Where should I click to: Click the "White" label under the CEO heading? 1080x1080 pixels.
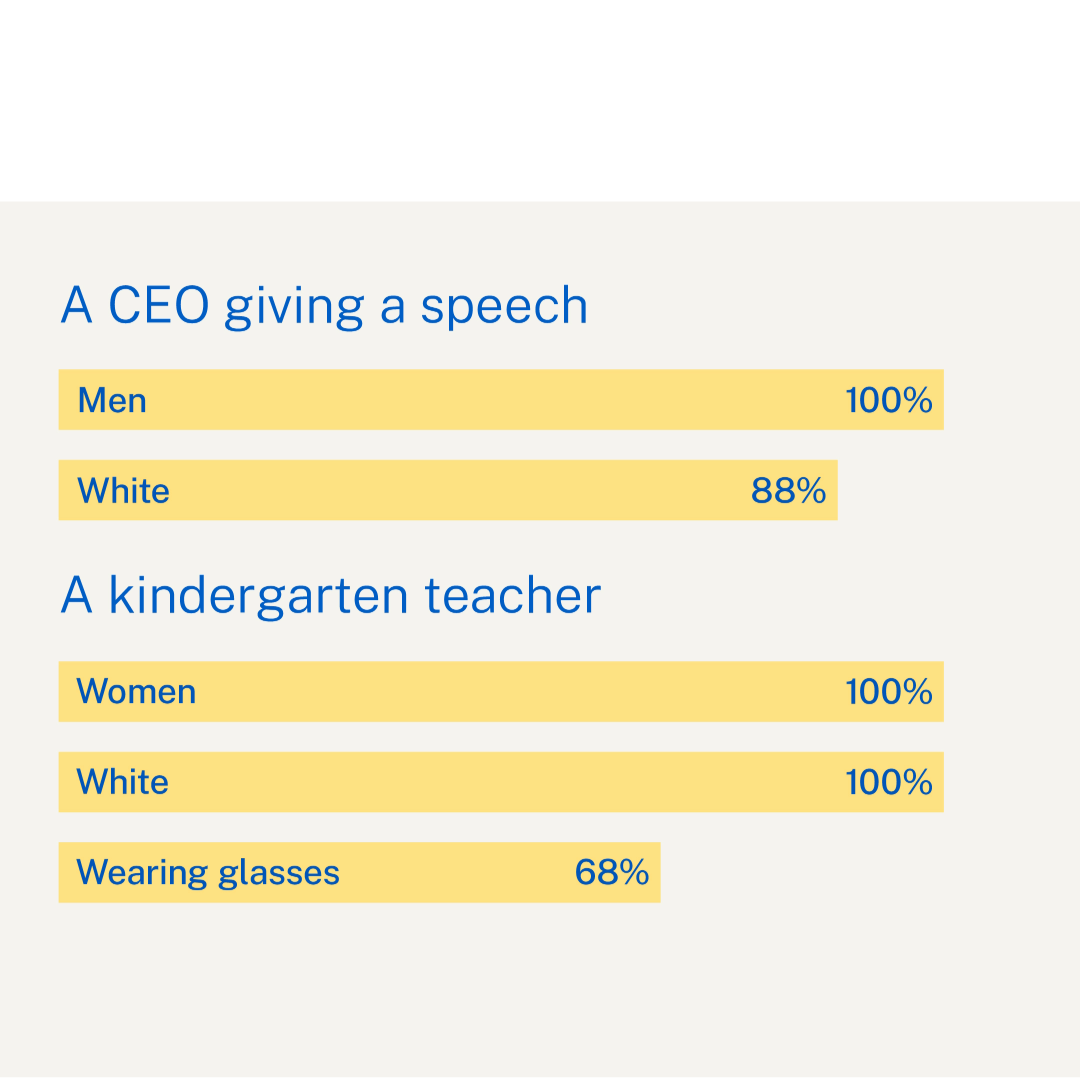(123, 491)
